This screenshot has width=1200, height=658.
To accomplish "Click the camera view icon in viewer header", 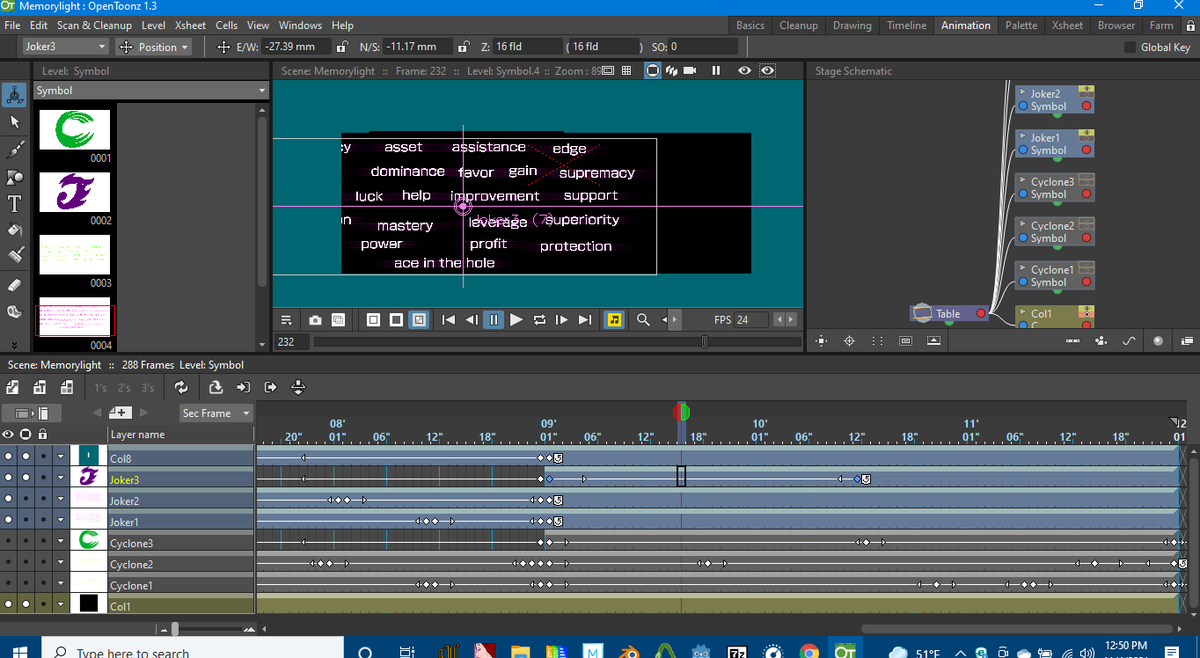I will click(x=690, y=71).
